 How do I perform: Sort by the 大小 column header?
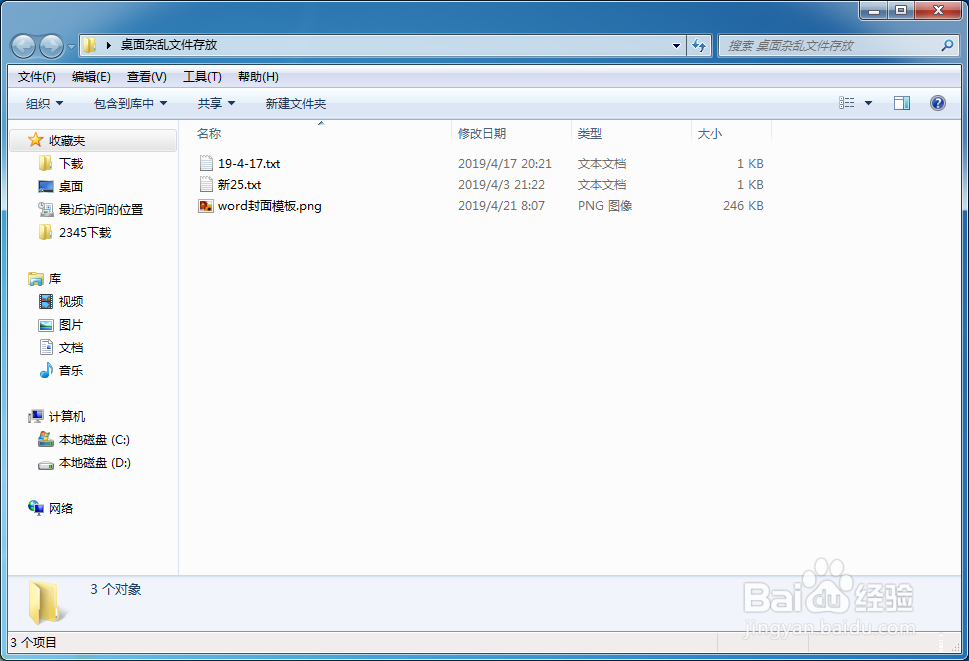(x=709, y=133)
